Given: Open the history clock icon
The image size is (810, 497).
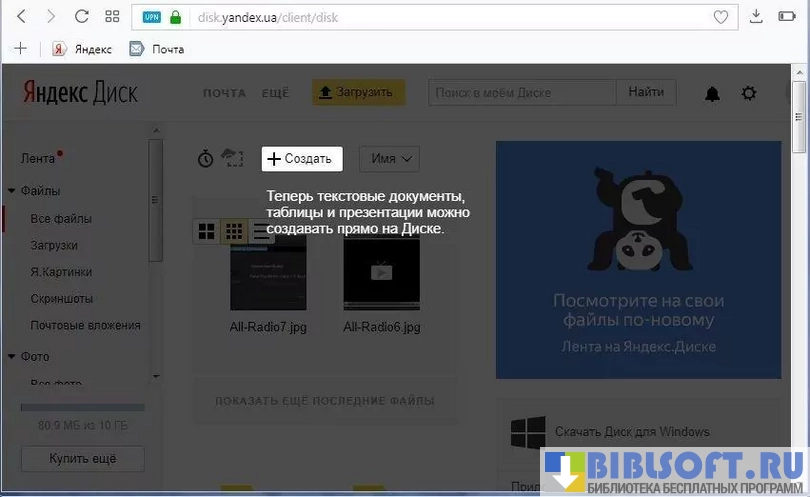Looking at the screenshot, I should coord(205,158).
